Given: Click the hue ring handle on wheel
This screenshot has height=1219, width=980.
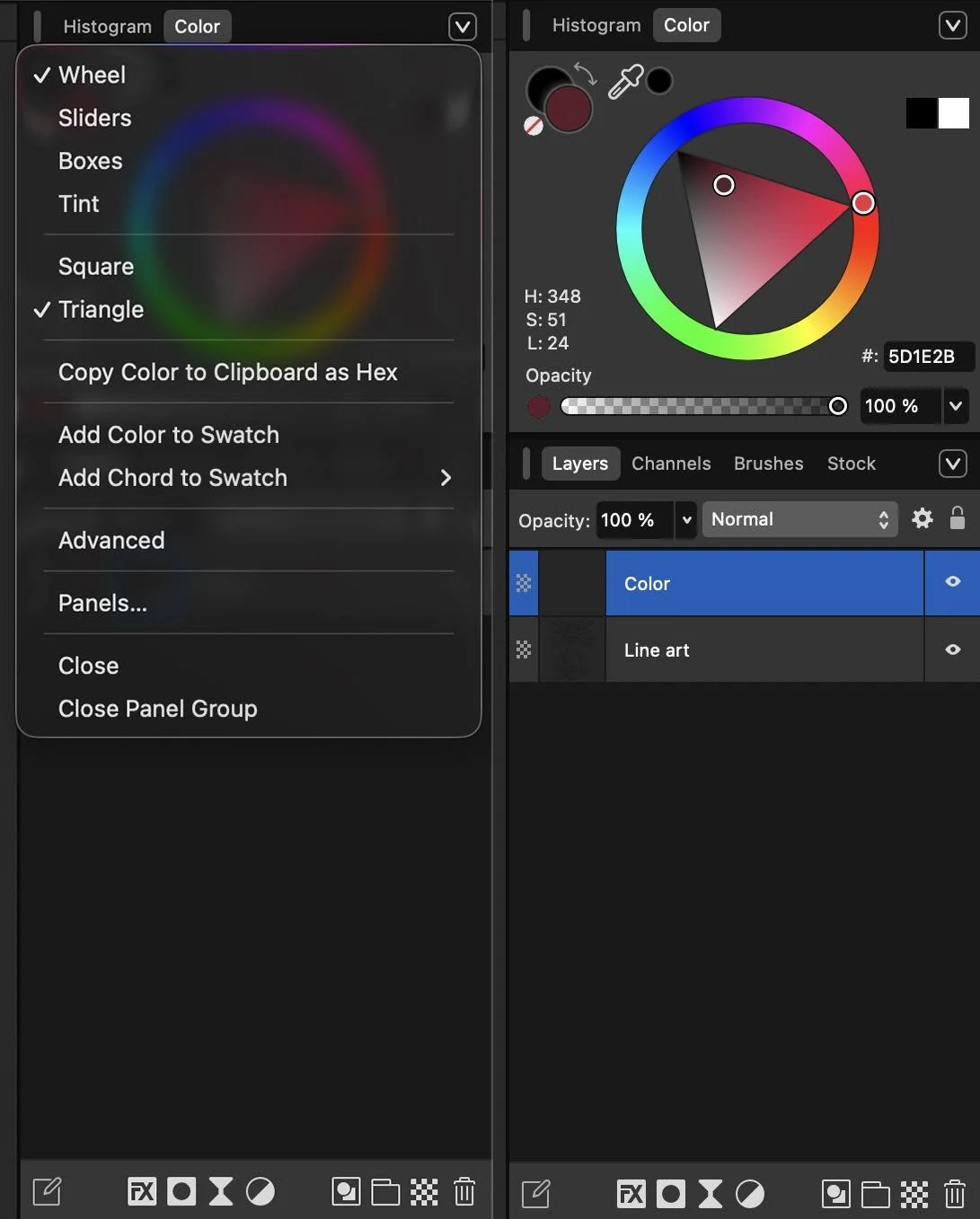Looking at the screenshot, I should [863, 203].
